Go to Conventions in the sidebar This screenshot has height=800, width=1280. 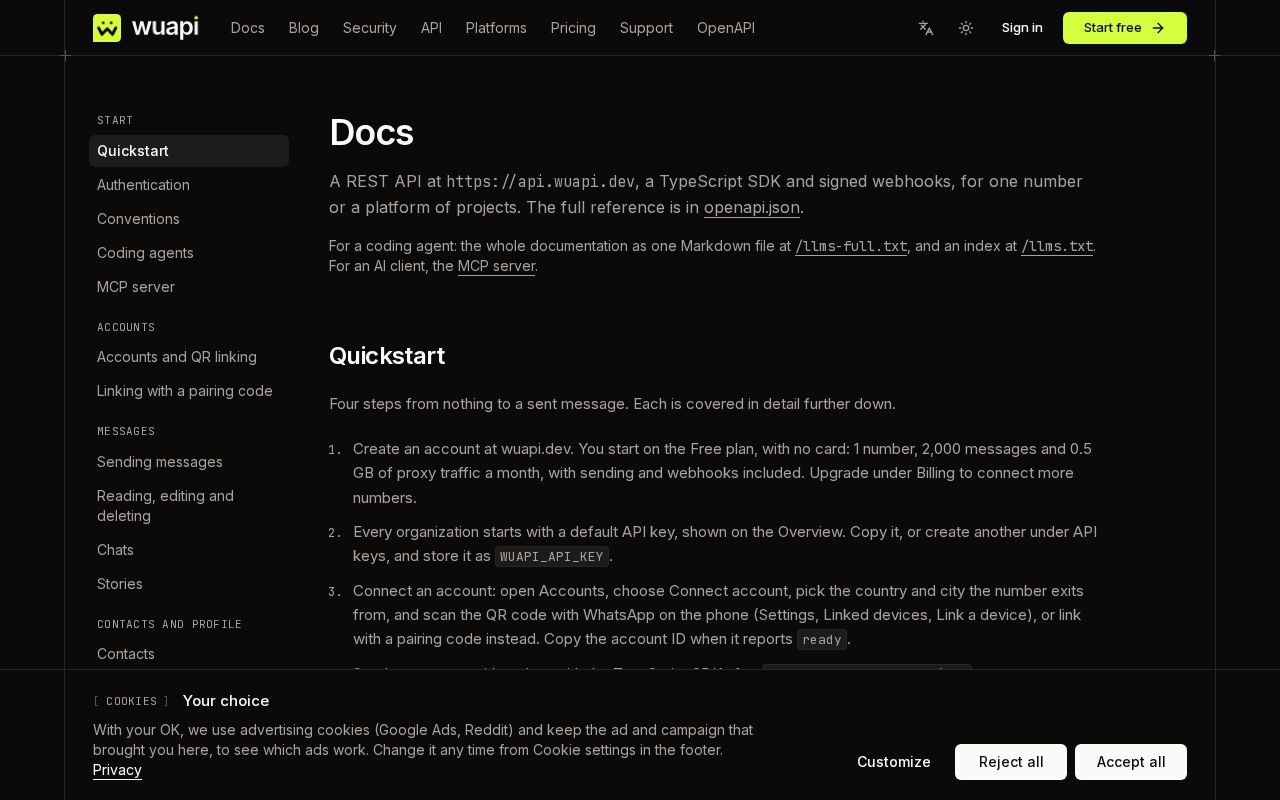(x=189, y=219)
